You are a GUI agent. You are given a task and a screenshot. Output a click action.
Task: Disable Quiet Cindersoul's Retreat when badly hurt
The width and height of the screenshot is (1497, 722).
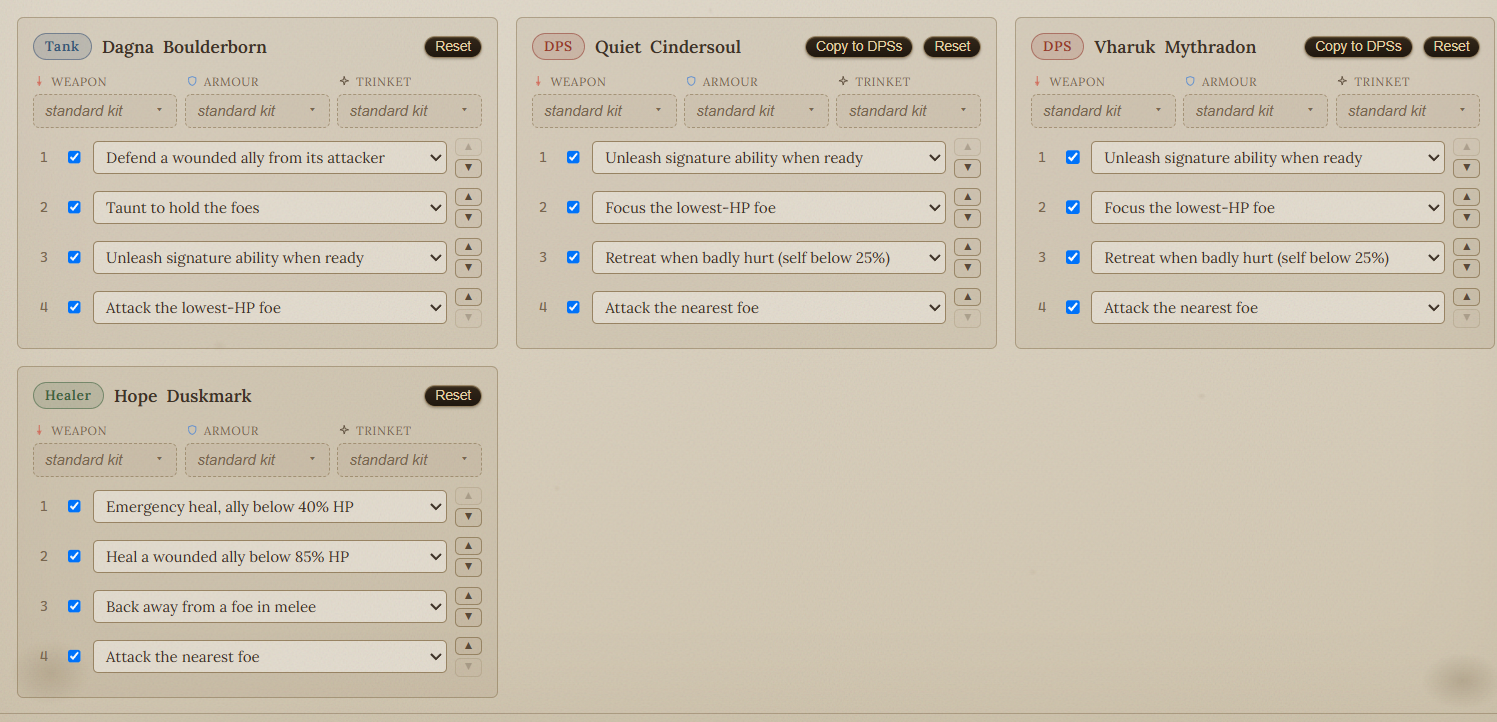(573, 257)
